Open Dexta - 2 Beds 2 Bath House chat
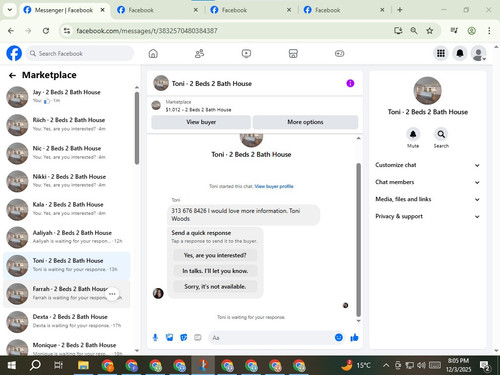The width and height of the screenshot is (500, 375). [67, 321]
